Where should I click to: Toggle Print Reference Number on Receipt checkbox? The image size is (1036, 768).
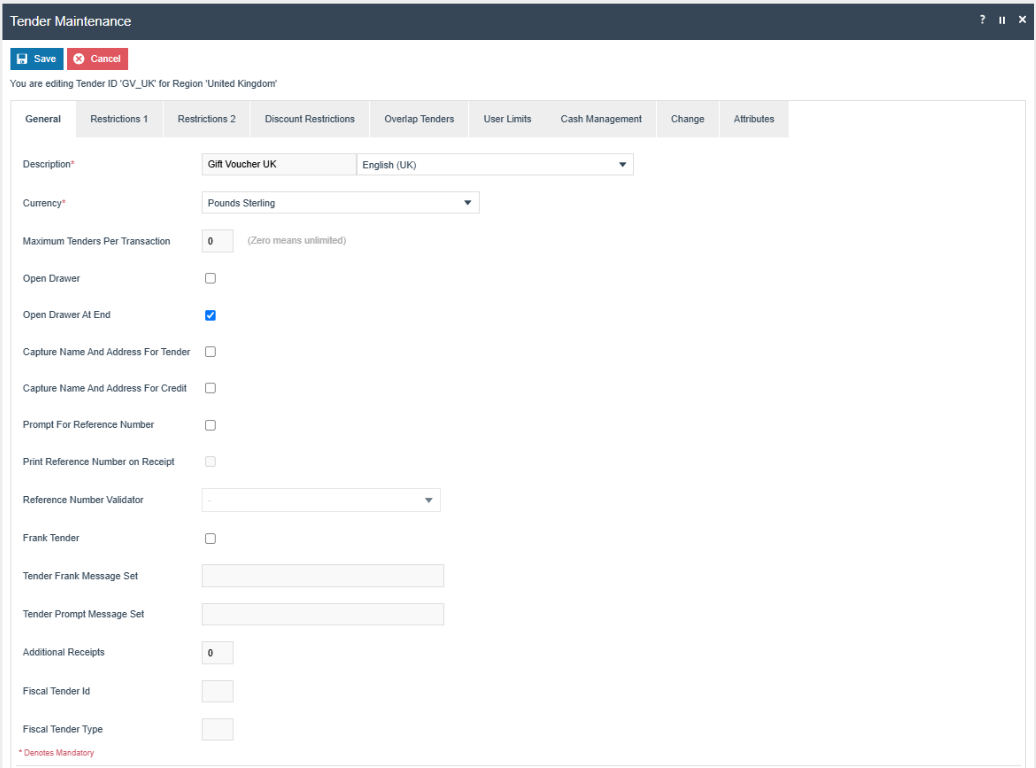[x=210, y=461]
